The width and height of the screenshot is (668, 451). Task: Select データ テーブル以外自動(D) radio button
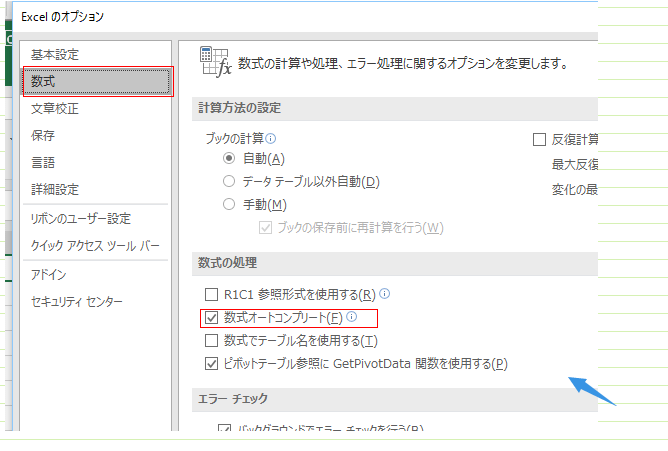pyautogui.click(x=229, y=181)
